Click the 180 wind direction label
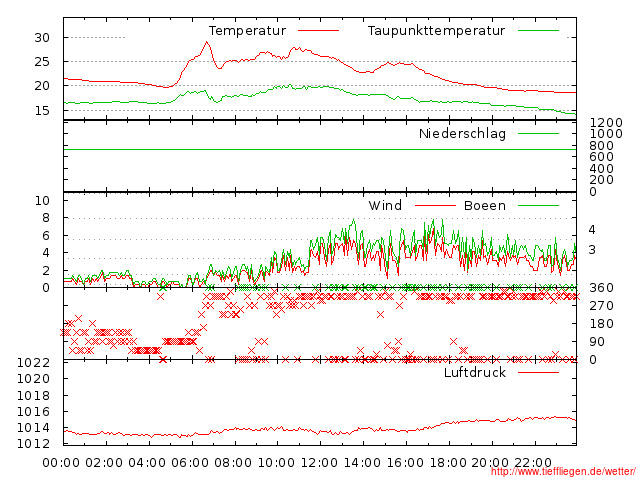Image resolution: width=640 pixels, height=480 pixels. tap(602, 324)
